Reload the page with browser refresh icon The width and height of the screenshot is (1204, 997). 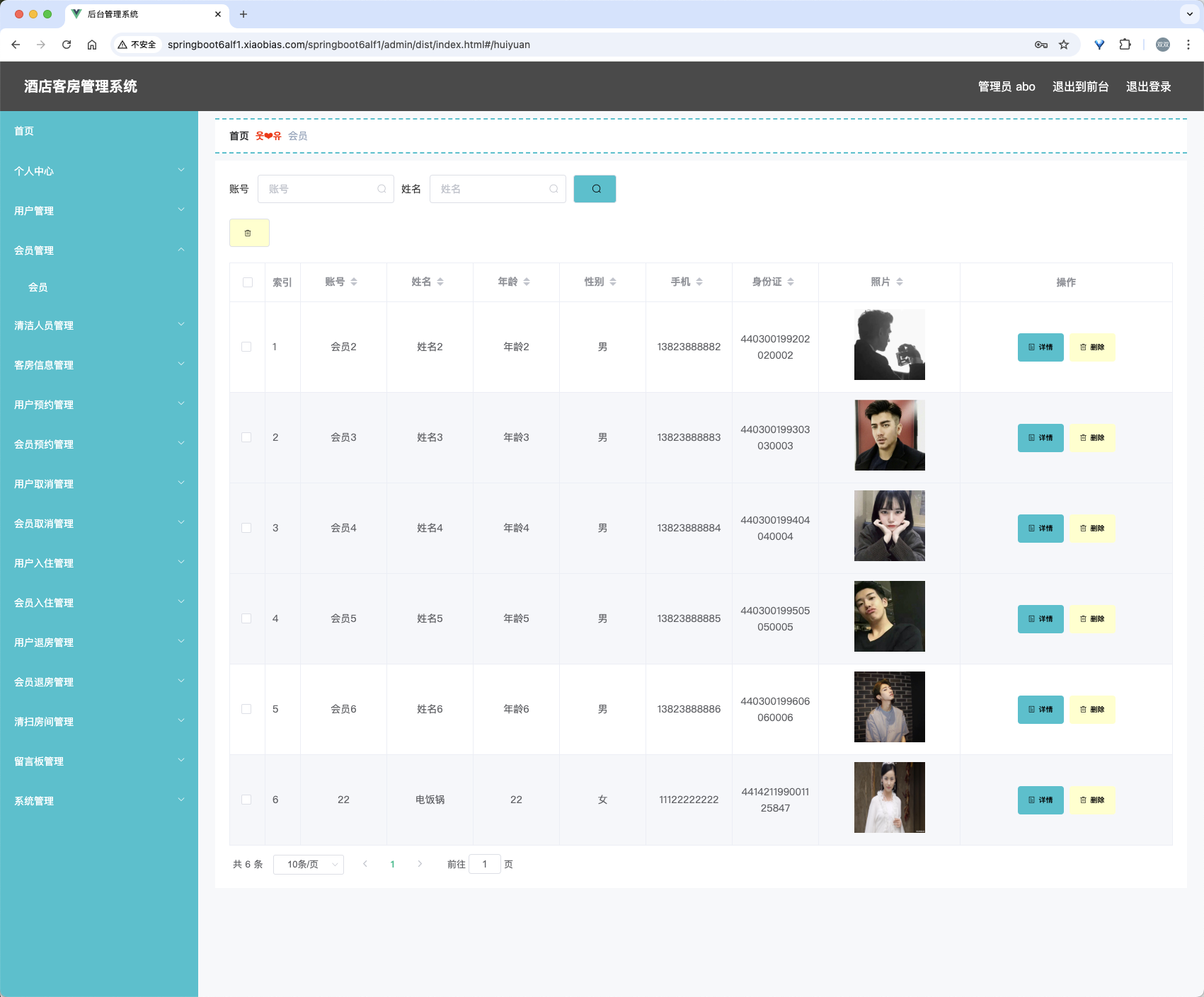pyautogui.click(x=67, y=45)
